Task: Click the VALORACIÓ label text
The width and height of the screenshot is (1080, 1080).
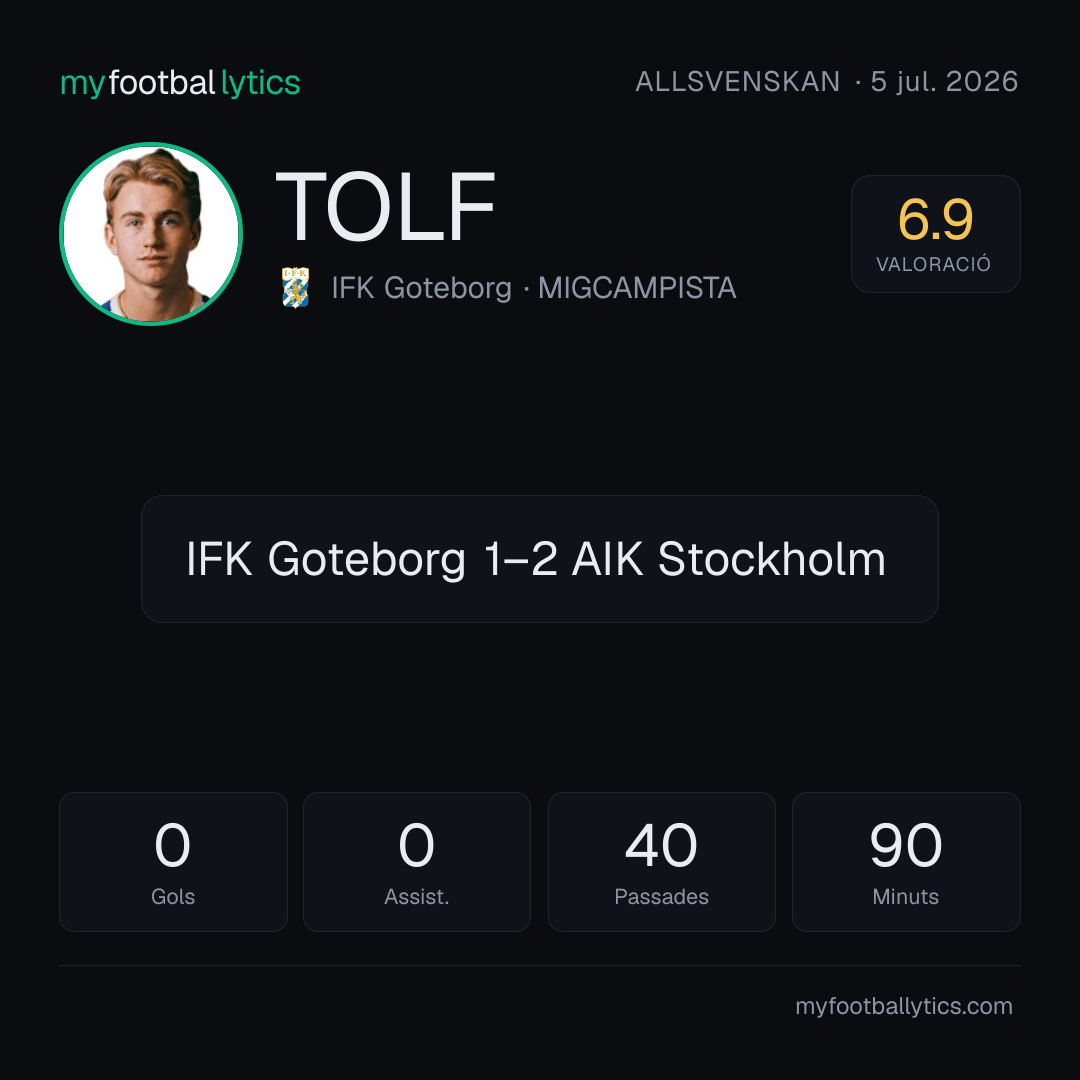Action: click(x=933, y=264)
